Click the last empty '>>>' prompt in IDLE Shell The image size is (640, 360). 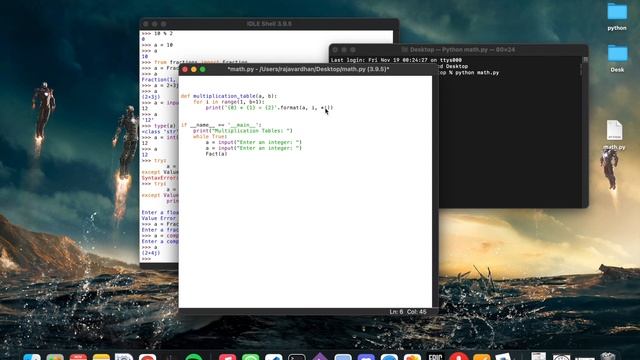(146, 259)
